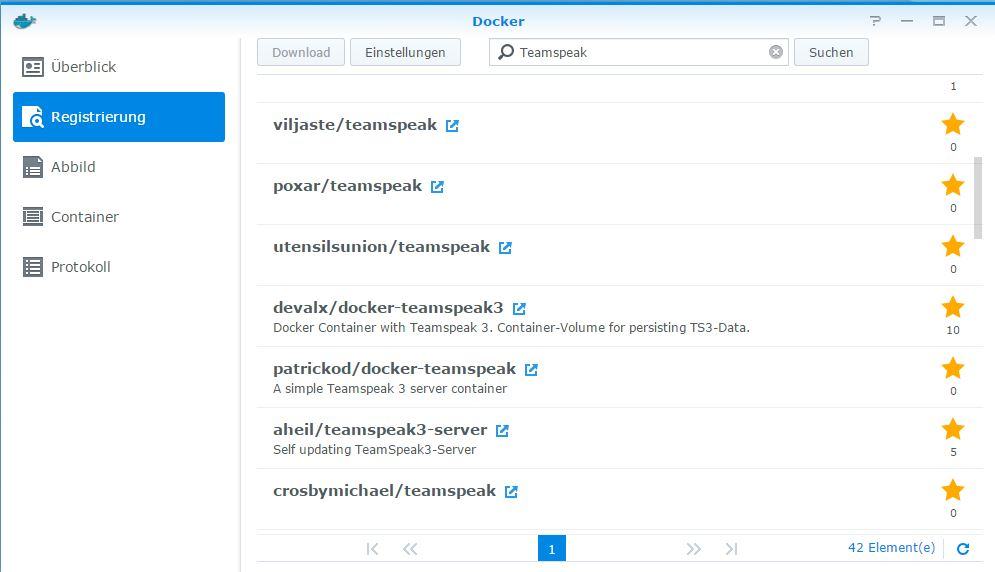The image size is (995, 572).
Task: Select the viljaste/teamspeak entry
Action: pyautogui.click(x=619, y=133)
